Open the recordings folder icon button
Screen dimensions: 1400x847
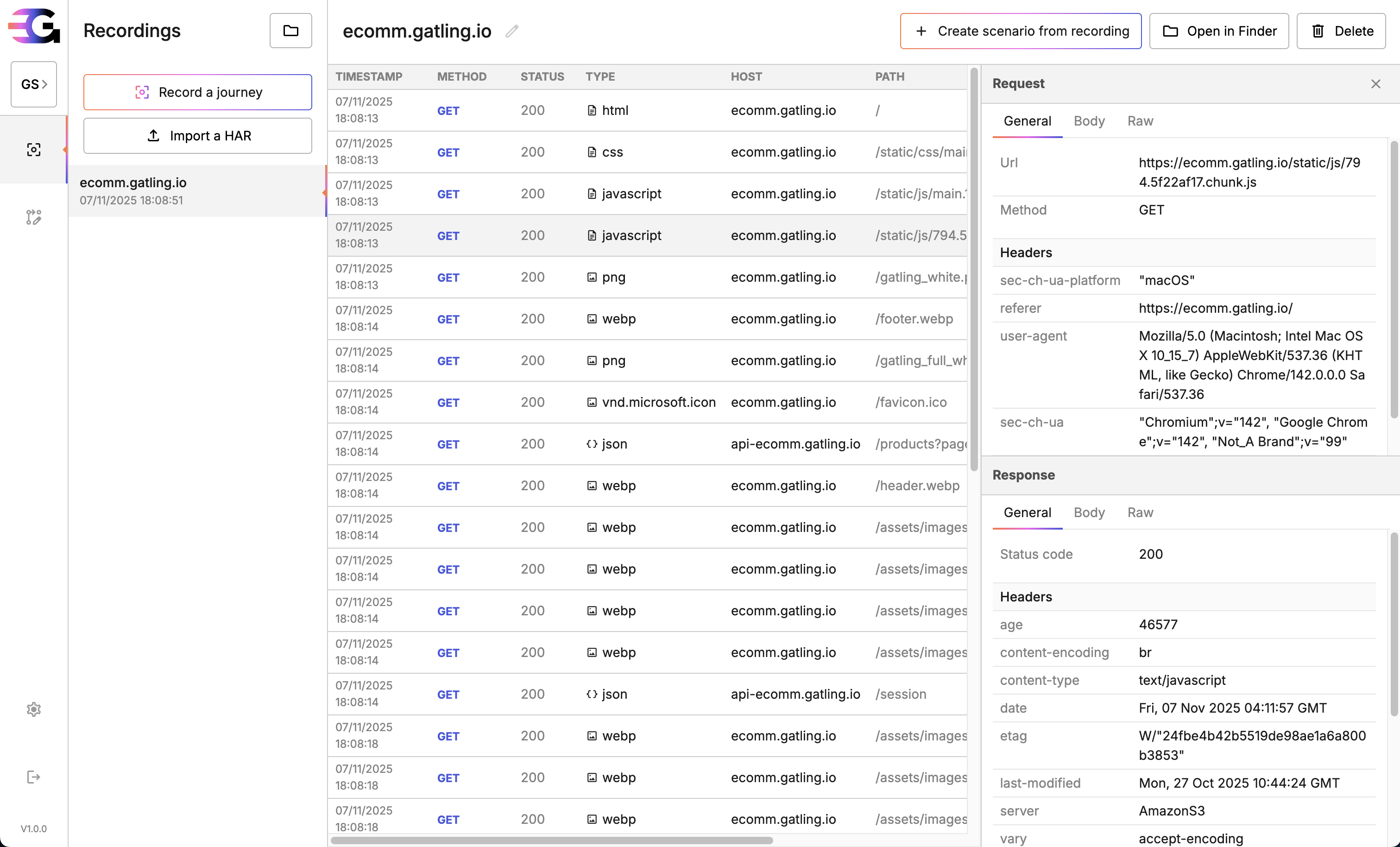(290, 31)
